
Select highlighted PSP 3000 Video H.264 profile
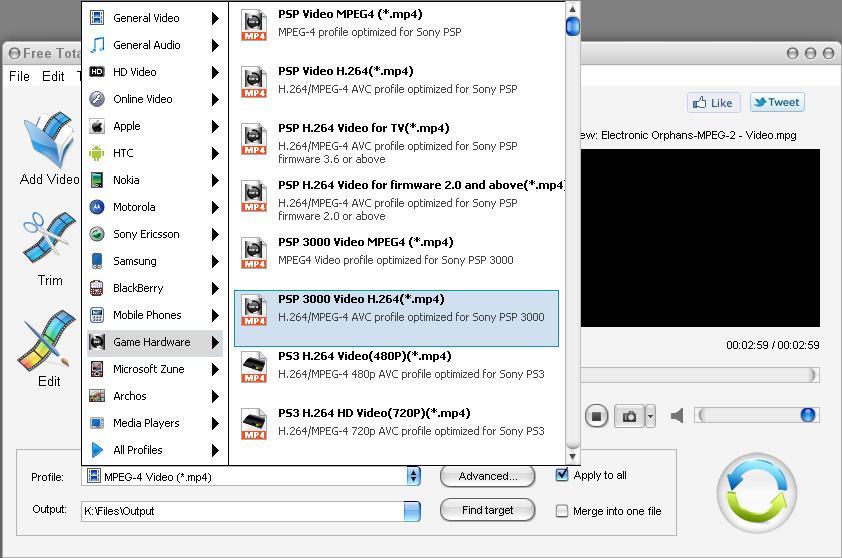point(396,318)
